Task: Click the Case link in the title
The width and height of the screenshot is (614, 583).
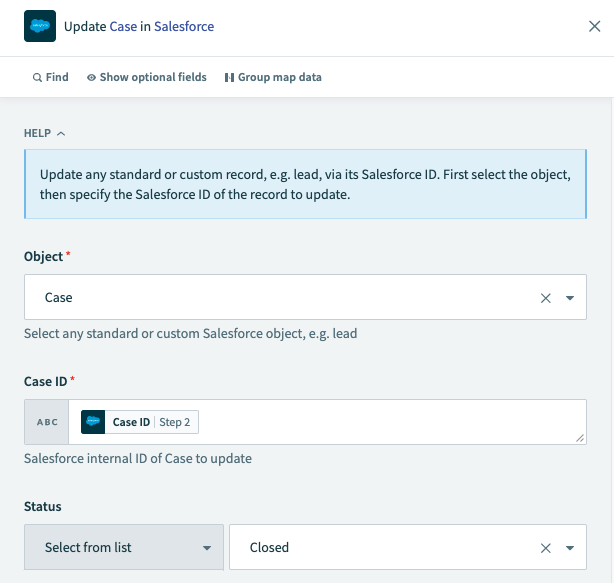Action: point(123,27)
